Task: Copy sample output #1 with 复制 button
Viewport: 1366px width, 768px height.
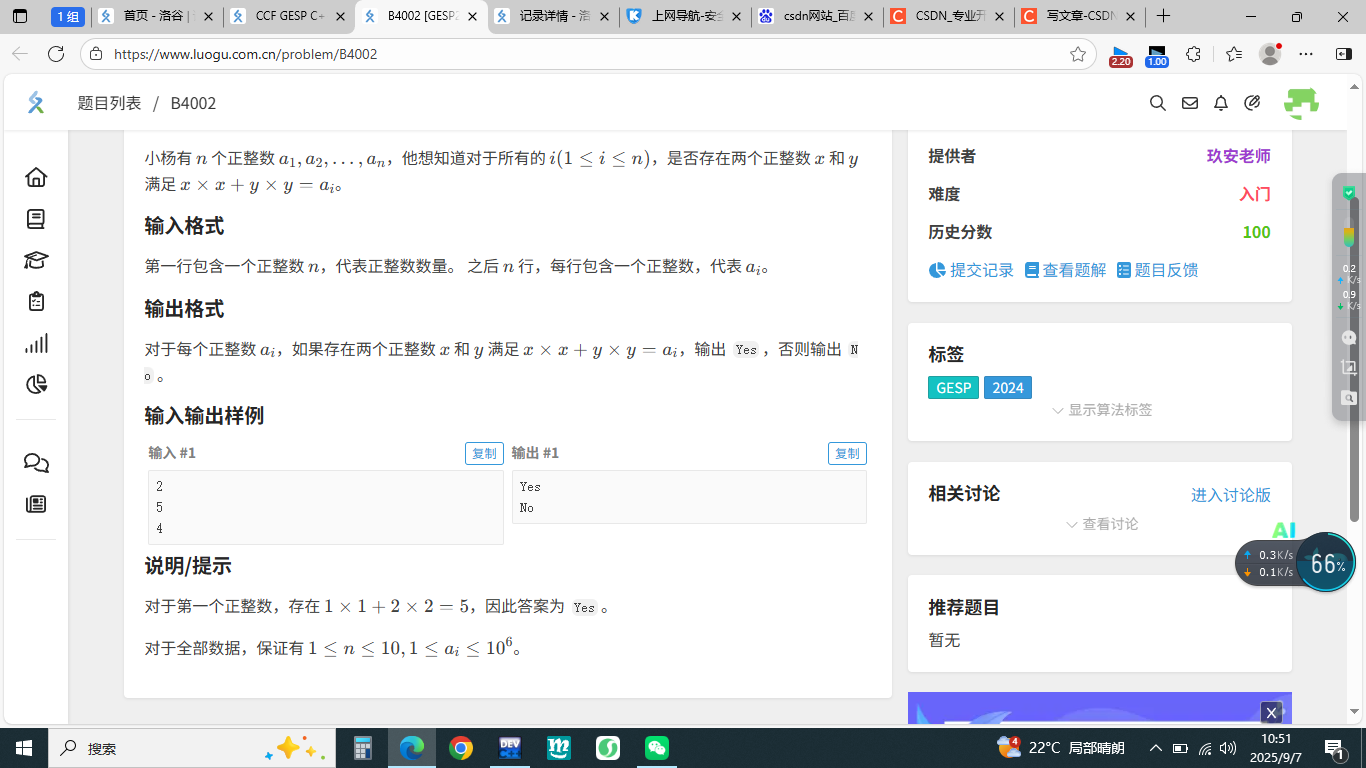Action: 847,453
